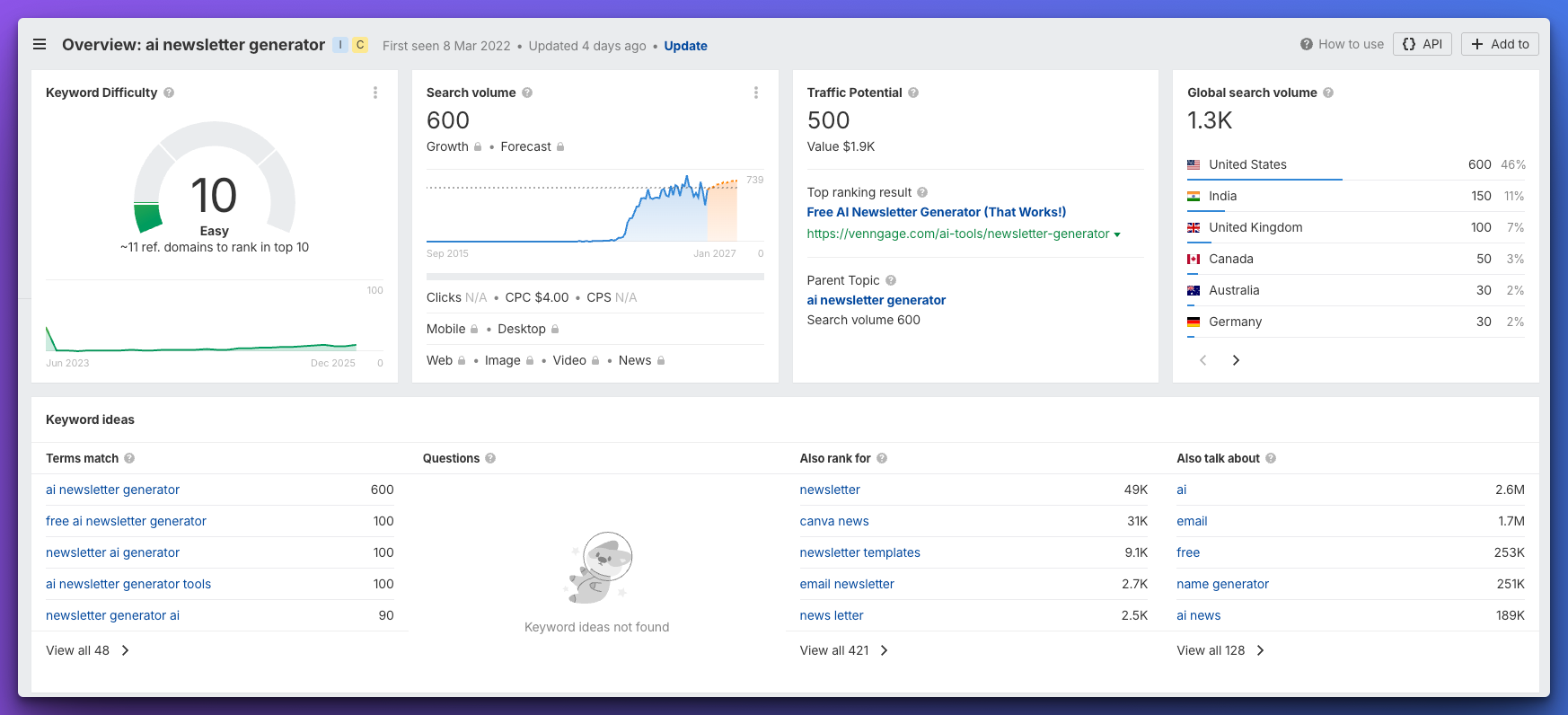Click the Web lock icon

[462, 360]
